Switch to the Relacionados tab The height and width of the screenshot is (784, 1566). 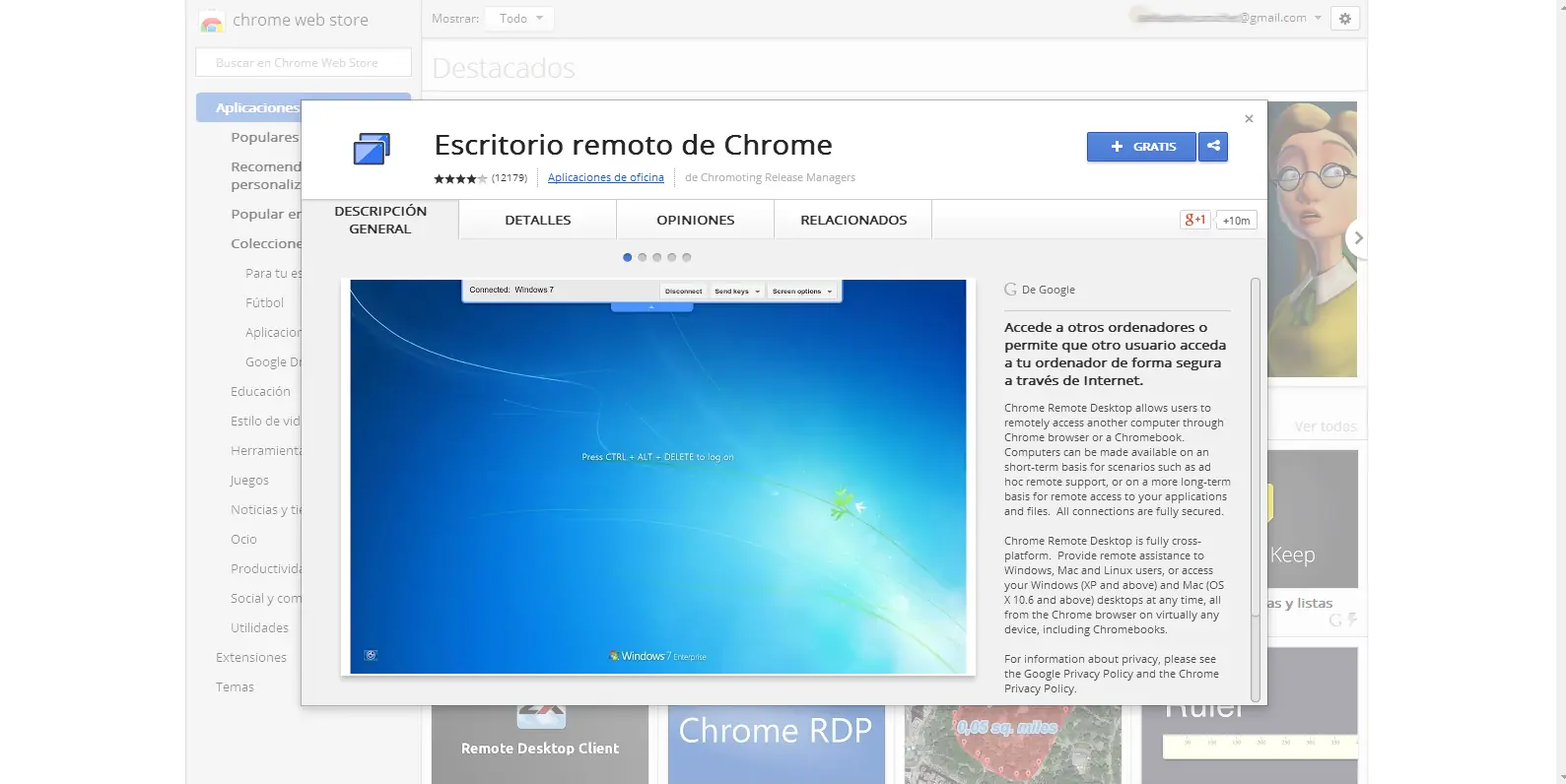pos(853,220)
